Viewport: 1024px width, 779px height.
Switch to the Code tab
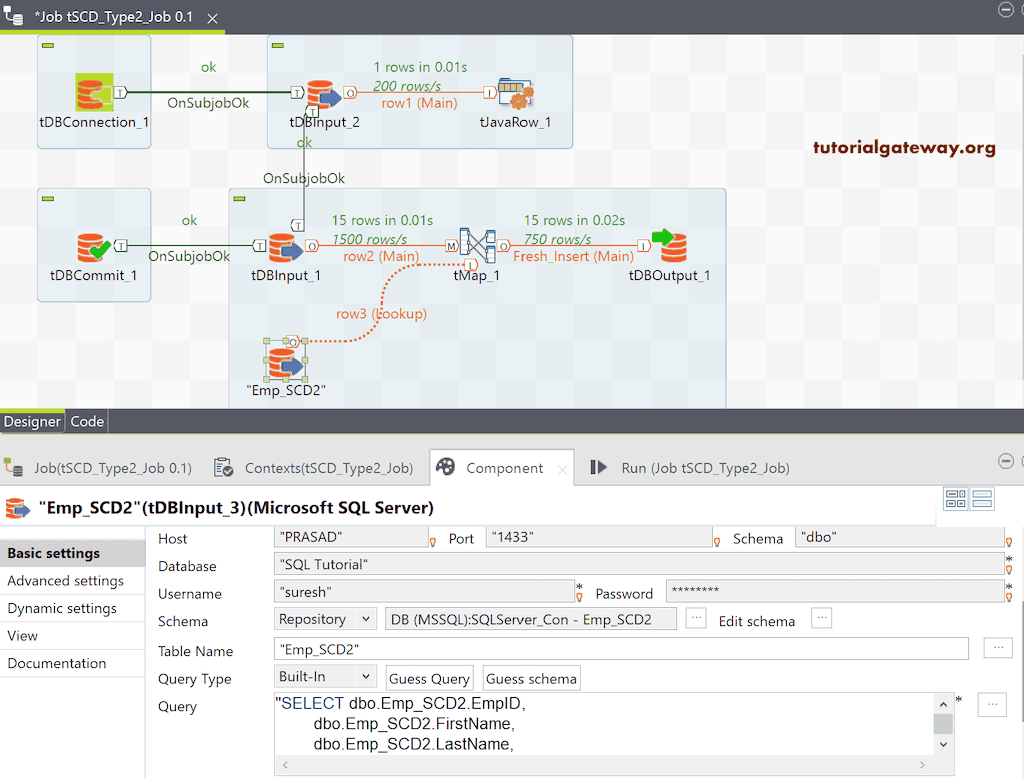click(86, 421)
